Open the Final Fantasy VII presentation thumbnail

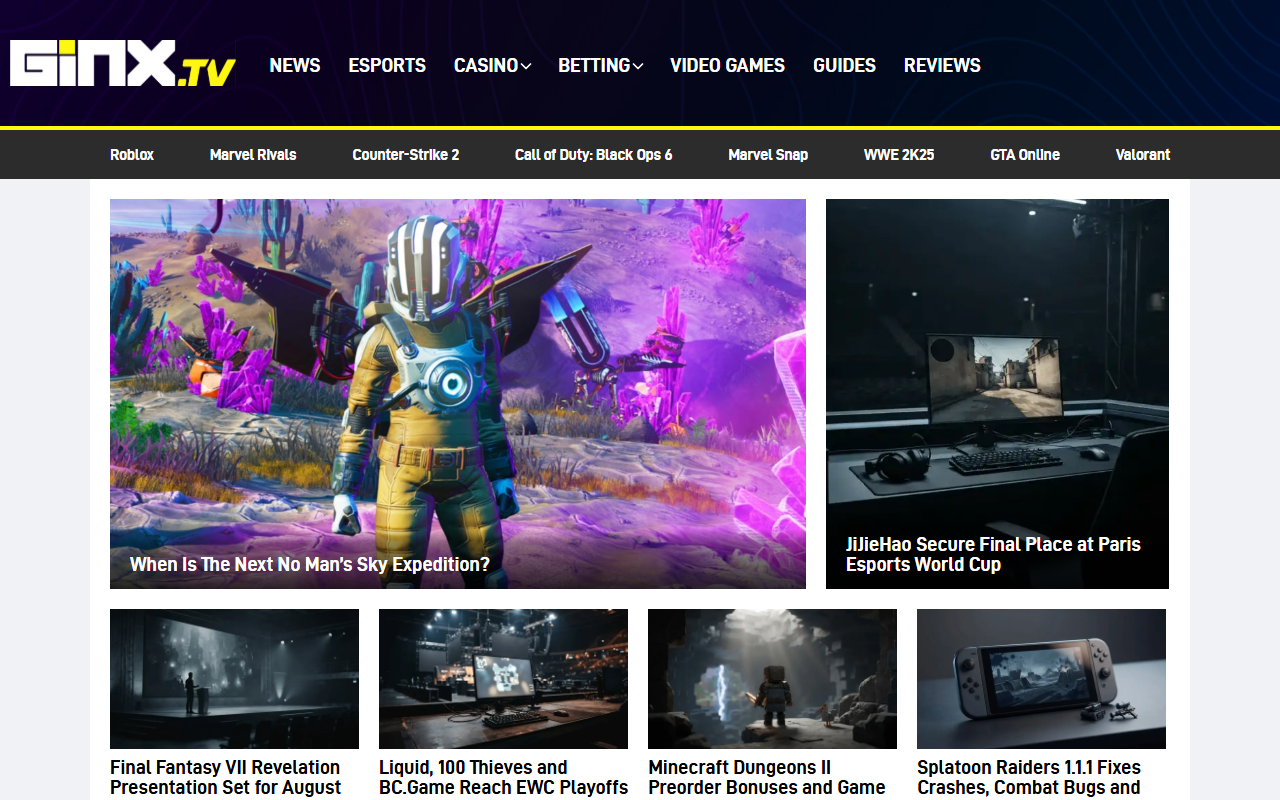tap(234, 679)
